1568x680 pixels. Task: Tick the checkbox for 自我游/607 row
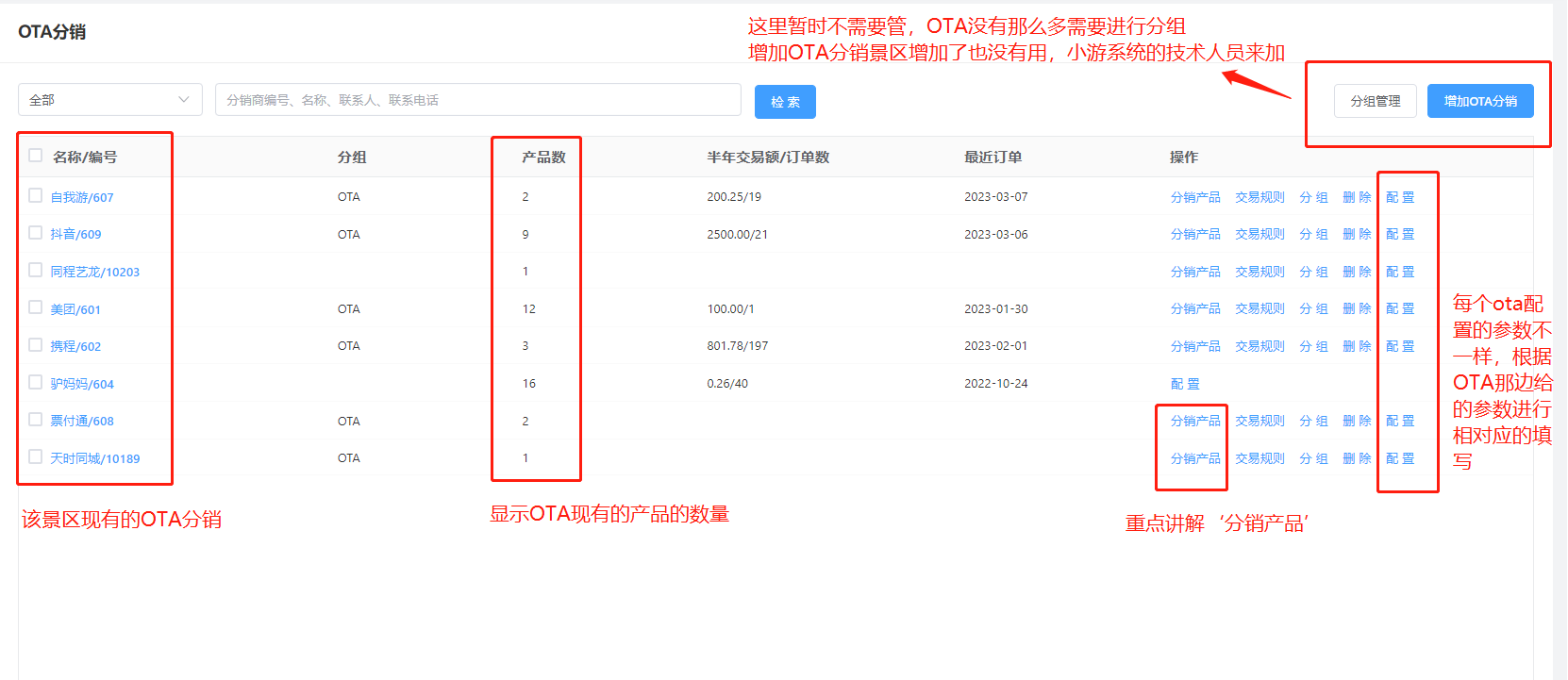(x=36, y=195)
